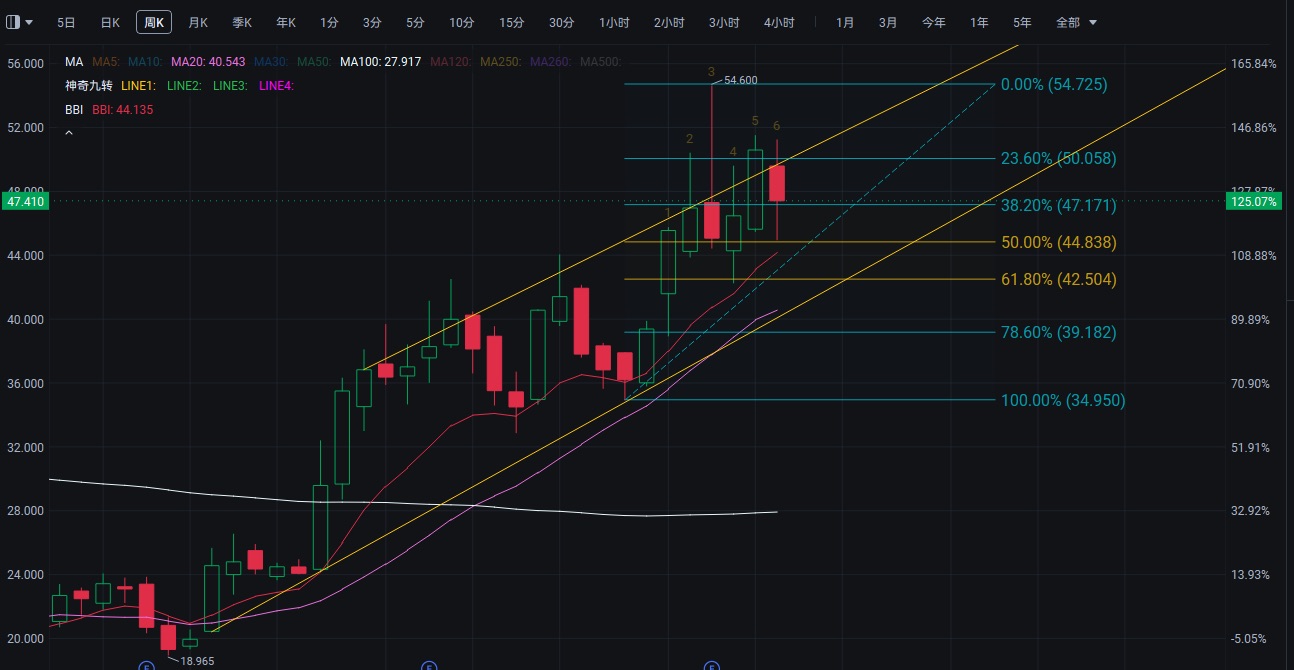Select the 61.80% (42.504) Fibonacci level label

pos(1058,279)
